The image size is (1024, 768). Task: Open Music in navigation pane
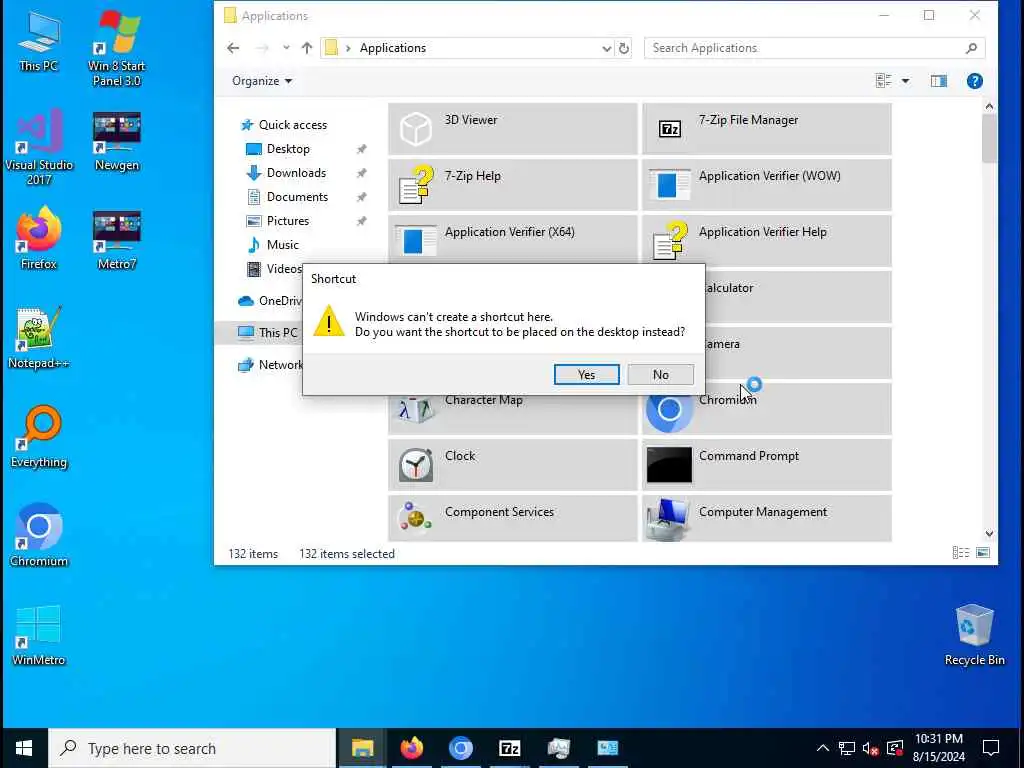282,245
